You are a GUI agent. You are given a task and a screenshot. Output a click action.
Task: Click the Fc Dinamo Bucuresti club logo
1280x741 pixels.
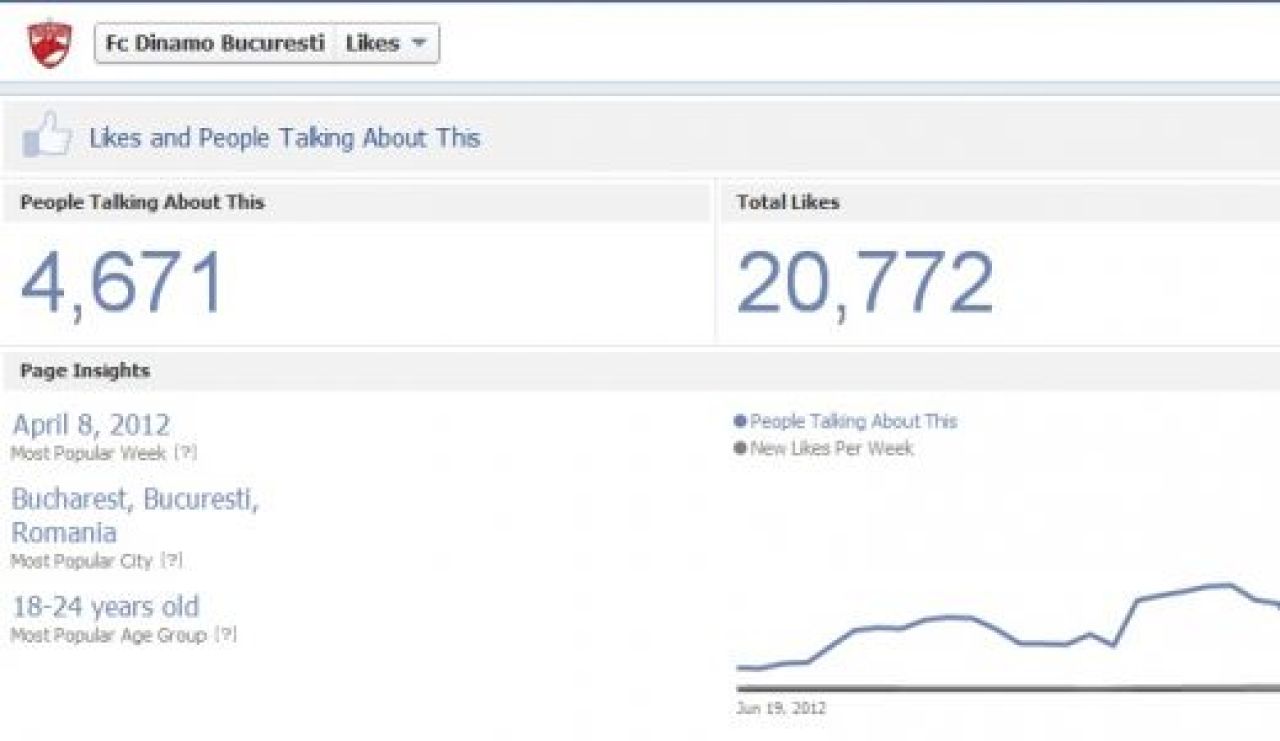tap(49, 44)
